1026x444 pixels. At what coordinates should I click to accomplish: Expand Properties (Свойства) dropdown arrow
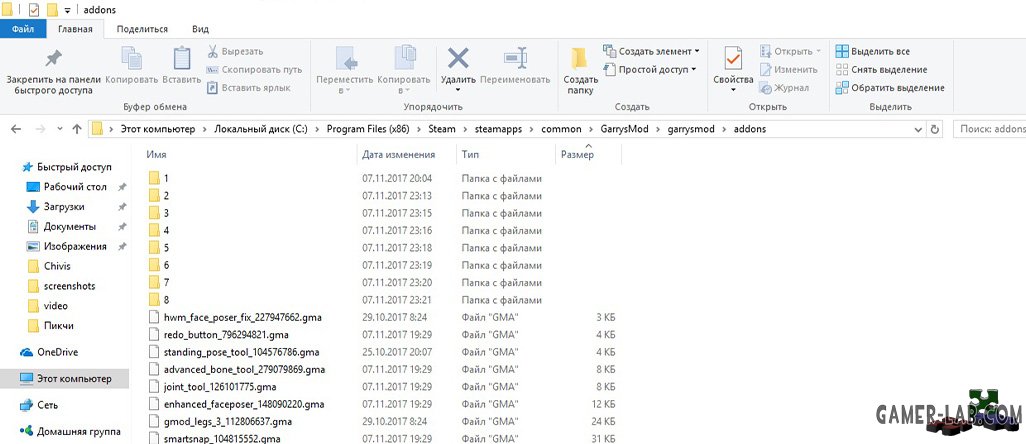click(733, 90)
